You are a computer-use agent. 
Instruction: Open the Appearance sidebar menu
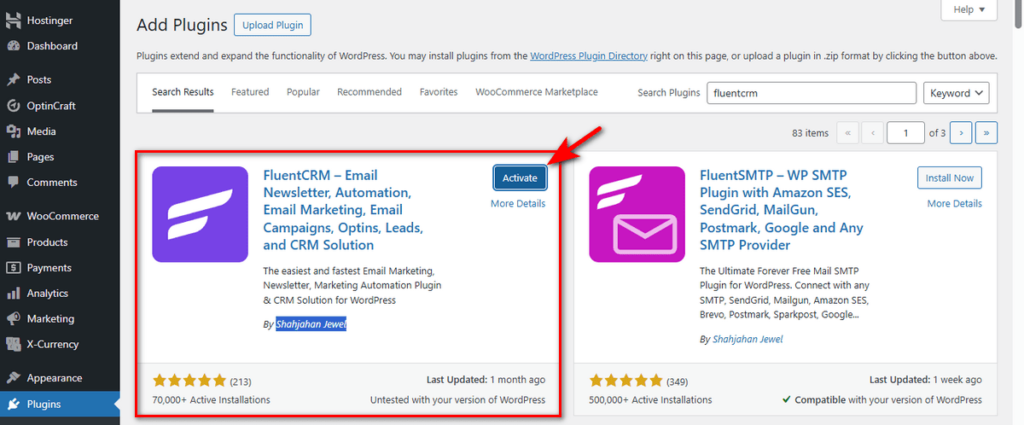point(59,378)
